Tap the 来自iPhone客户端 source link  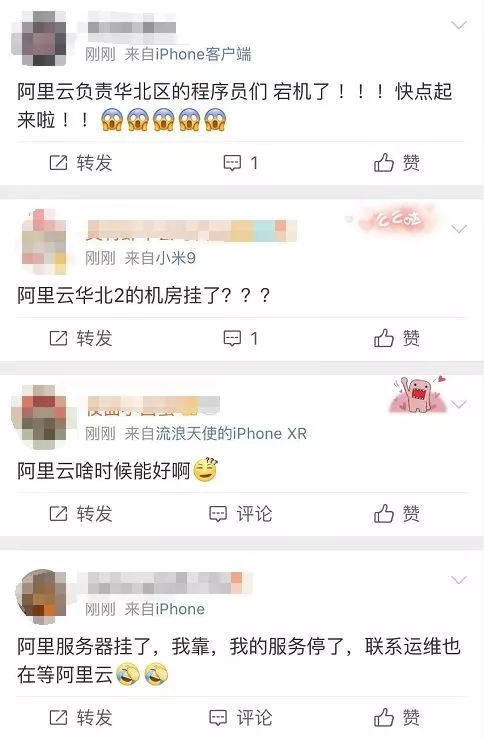coord(188,54)
